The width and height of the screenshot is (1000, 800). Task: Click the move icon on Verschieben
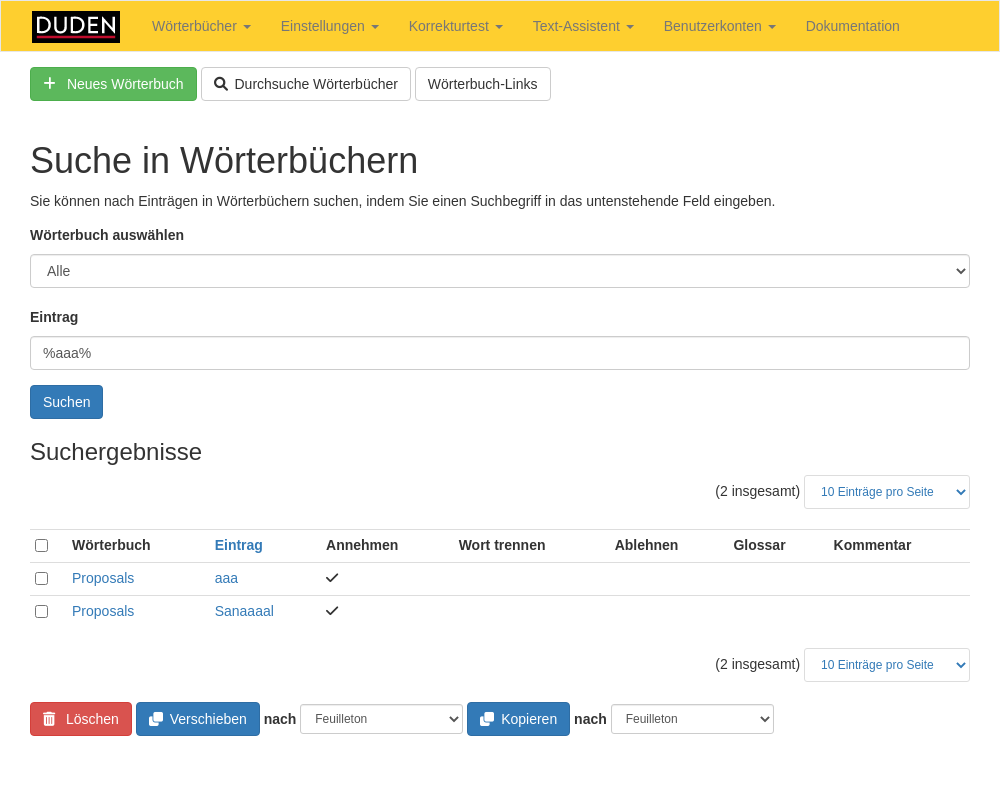tap(156, 719)
